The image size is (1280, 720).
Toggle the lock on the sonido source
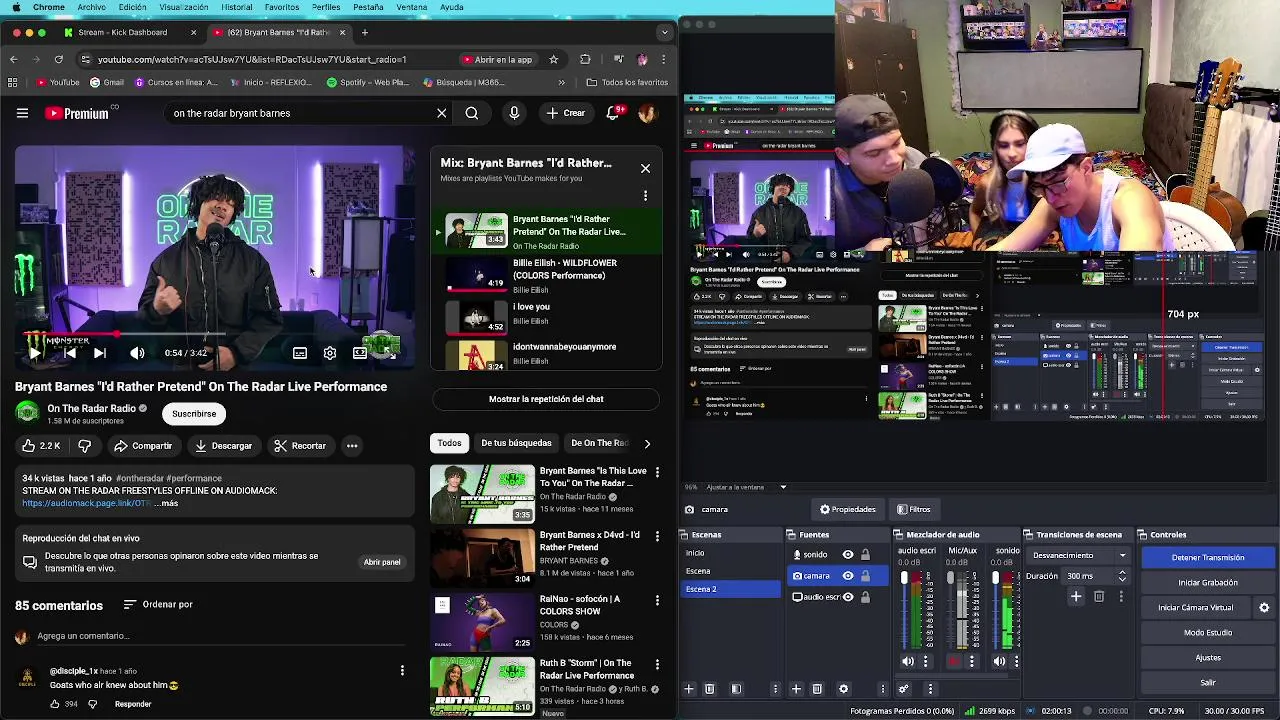(865, 555)
